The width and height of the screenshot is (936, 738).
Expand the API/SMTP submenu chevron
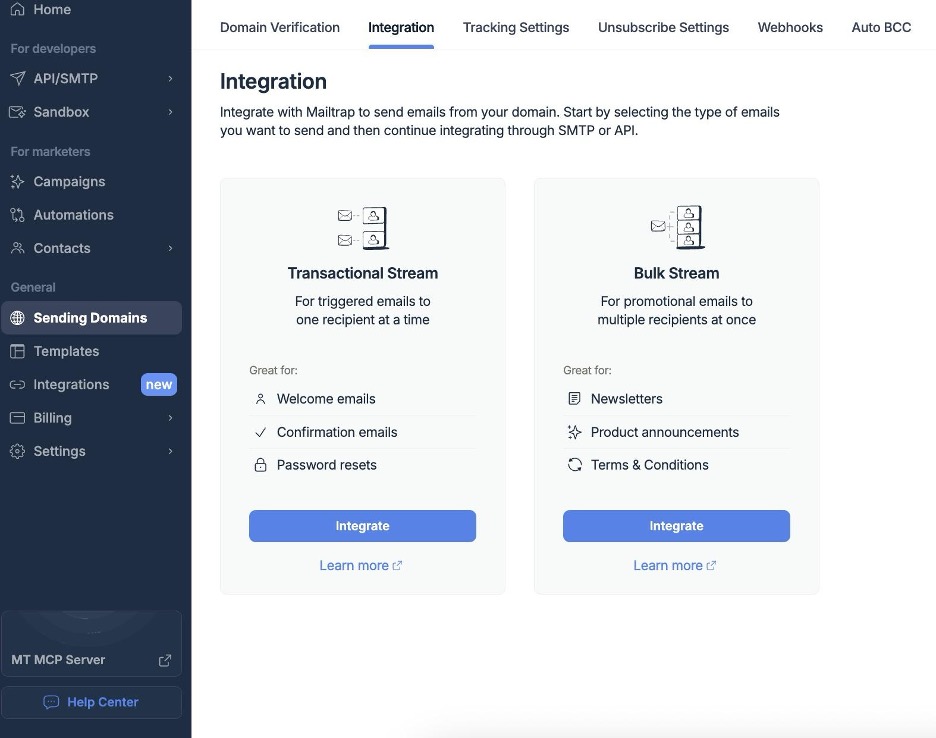pyautogui.click(x=170, y=79)
